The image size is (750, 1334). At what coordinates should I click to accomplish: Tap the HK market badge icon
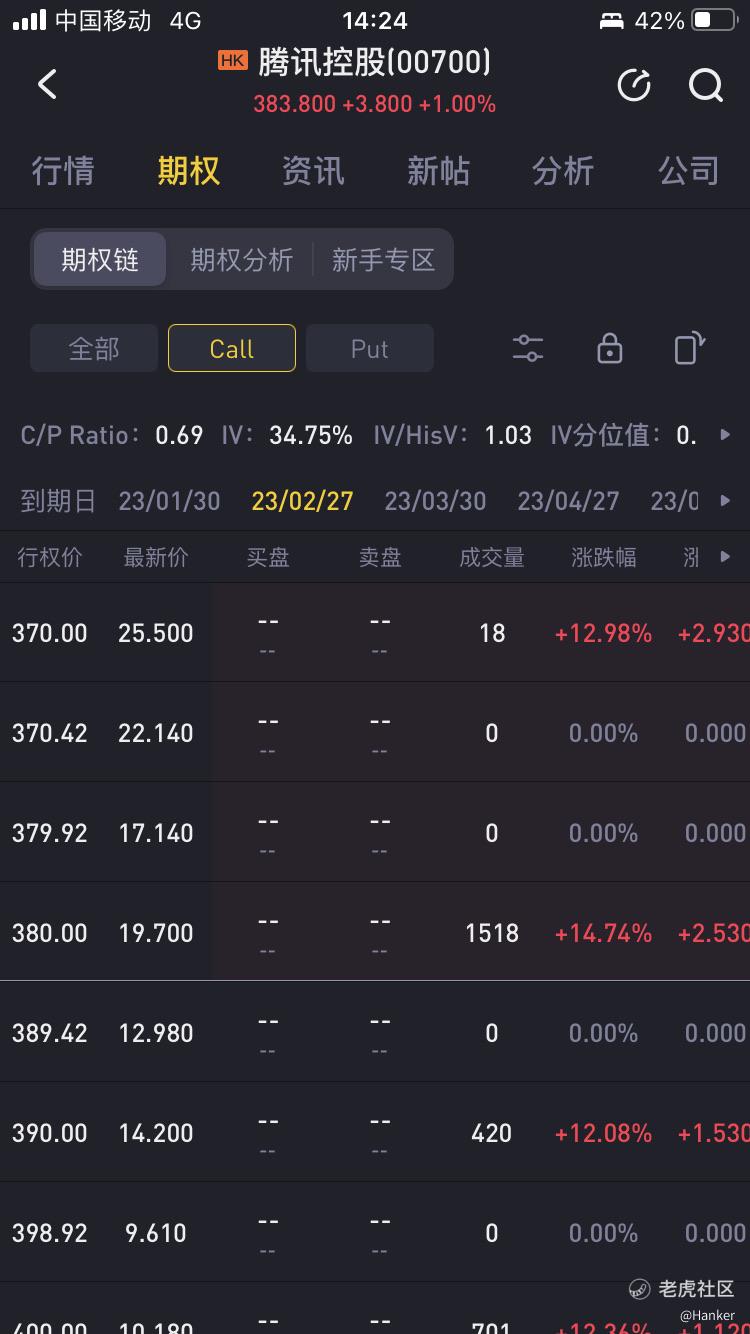pos(232,61)
